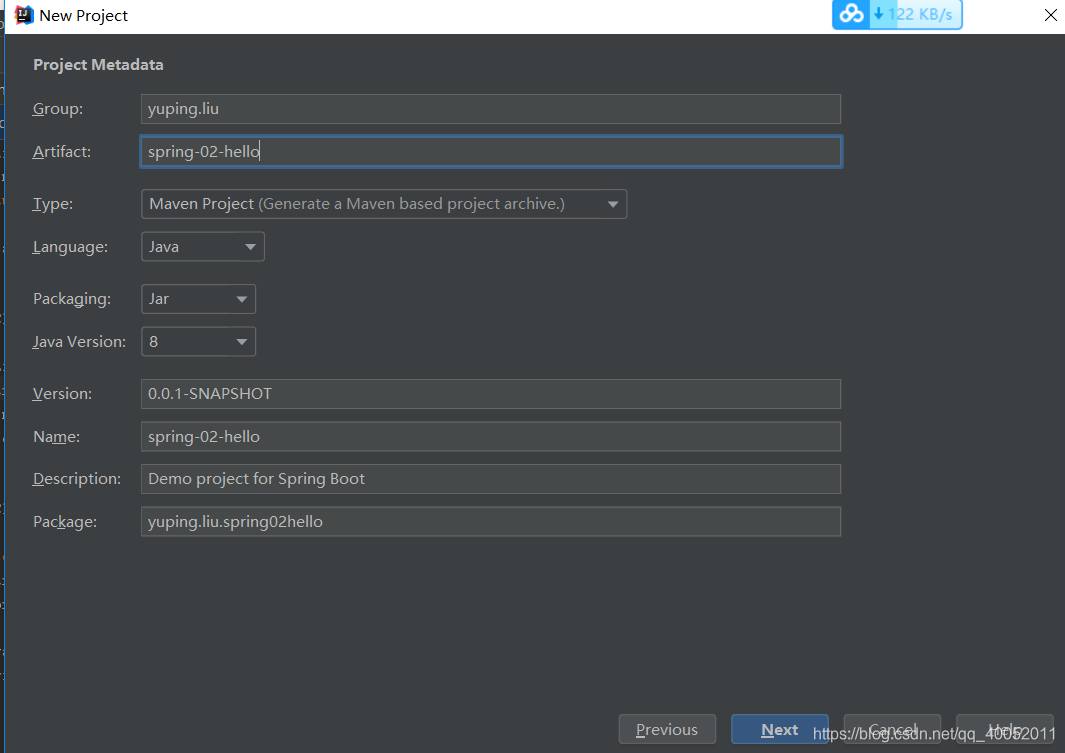The image size is (1065, 753).
Task: Close the New Project dialog
Action: pos(1050,15)
